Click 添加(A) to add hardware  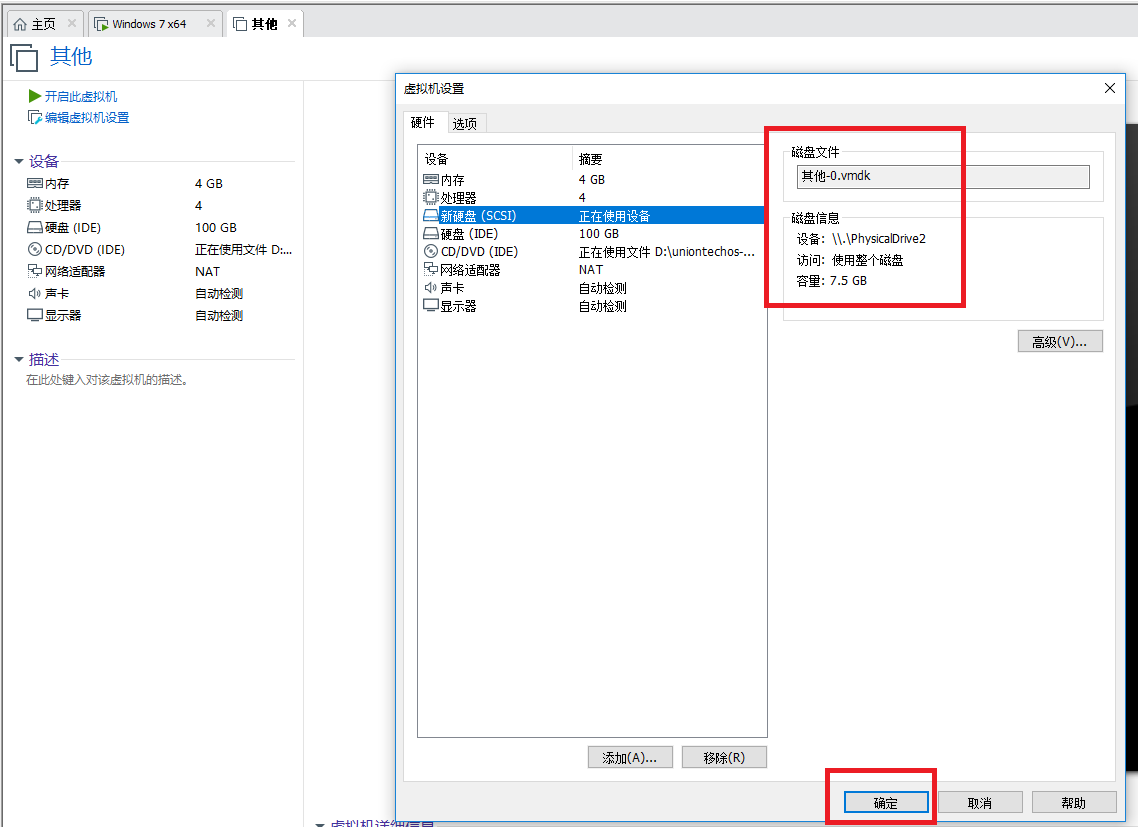630,757
